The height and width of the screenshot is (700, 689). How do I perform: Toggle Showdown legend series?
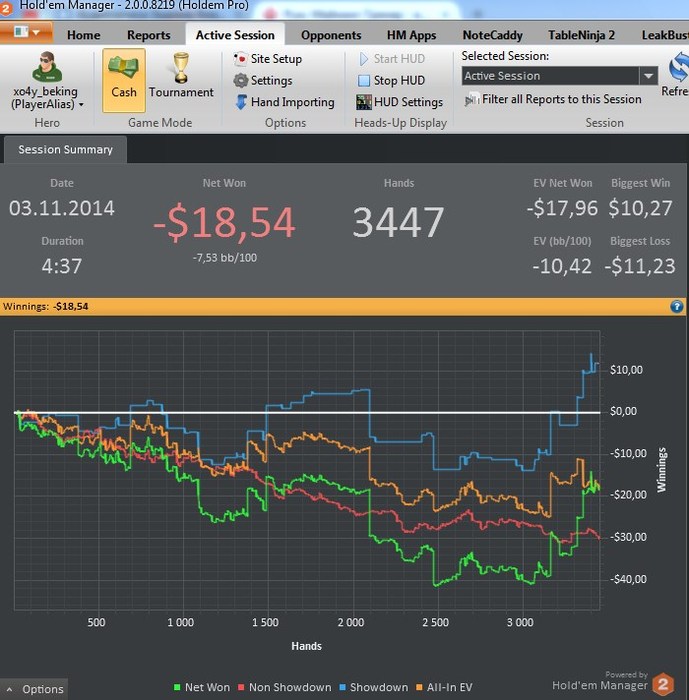pos(373,687)
